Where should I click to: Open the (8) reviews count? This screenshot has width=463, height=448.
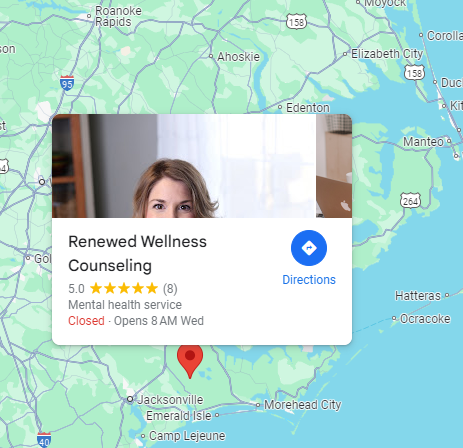pos(170,289)
